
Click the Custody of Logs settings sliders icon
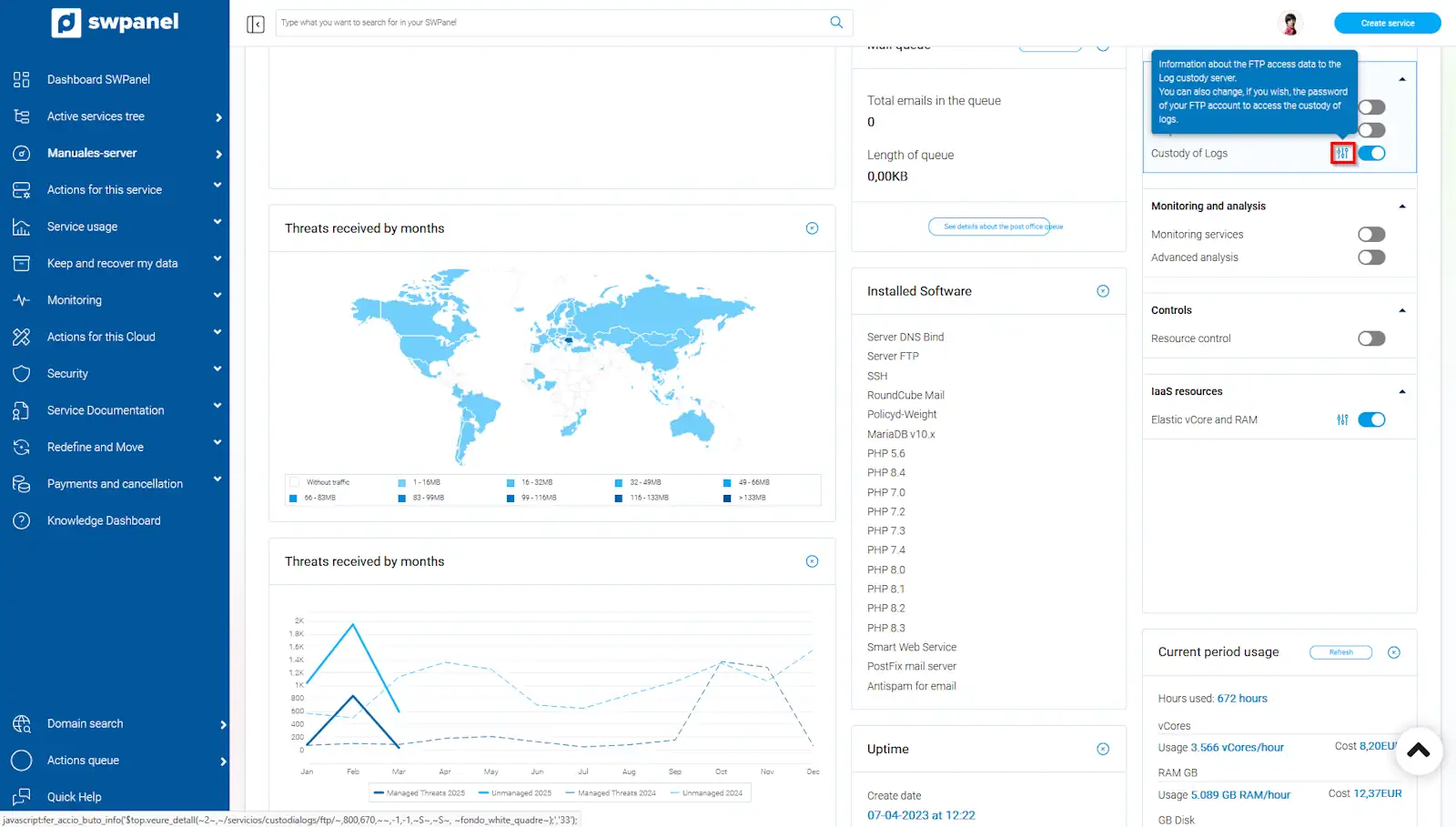tap(1342, 154)
